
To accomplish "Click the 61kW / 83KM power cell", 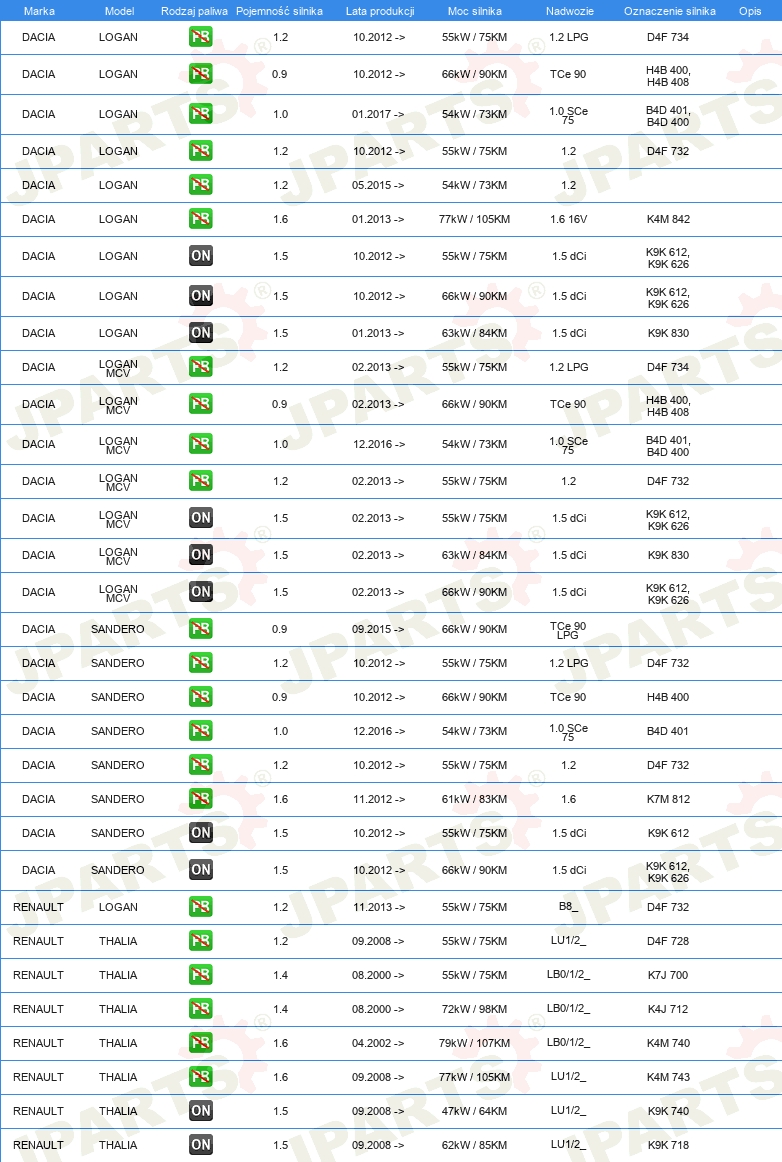I will pos(474,800).
